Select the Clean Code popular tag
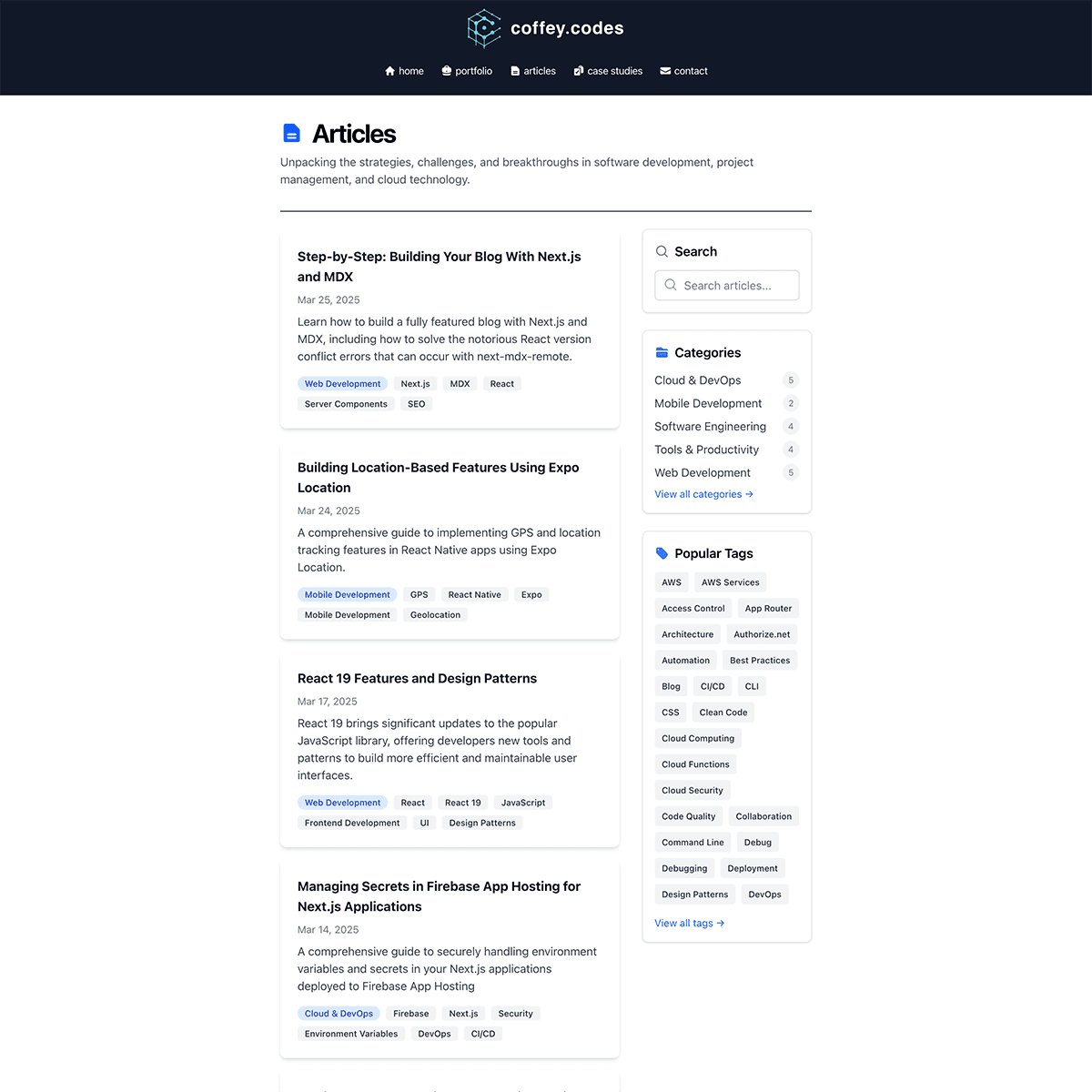 click(x=723, y=713)
